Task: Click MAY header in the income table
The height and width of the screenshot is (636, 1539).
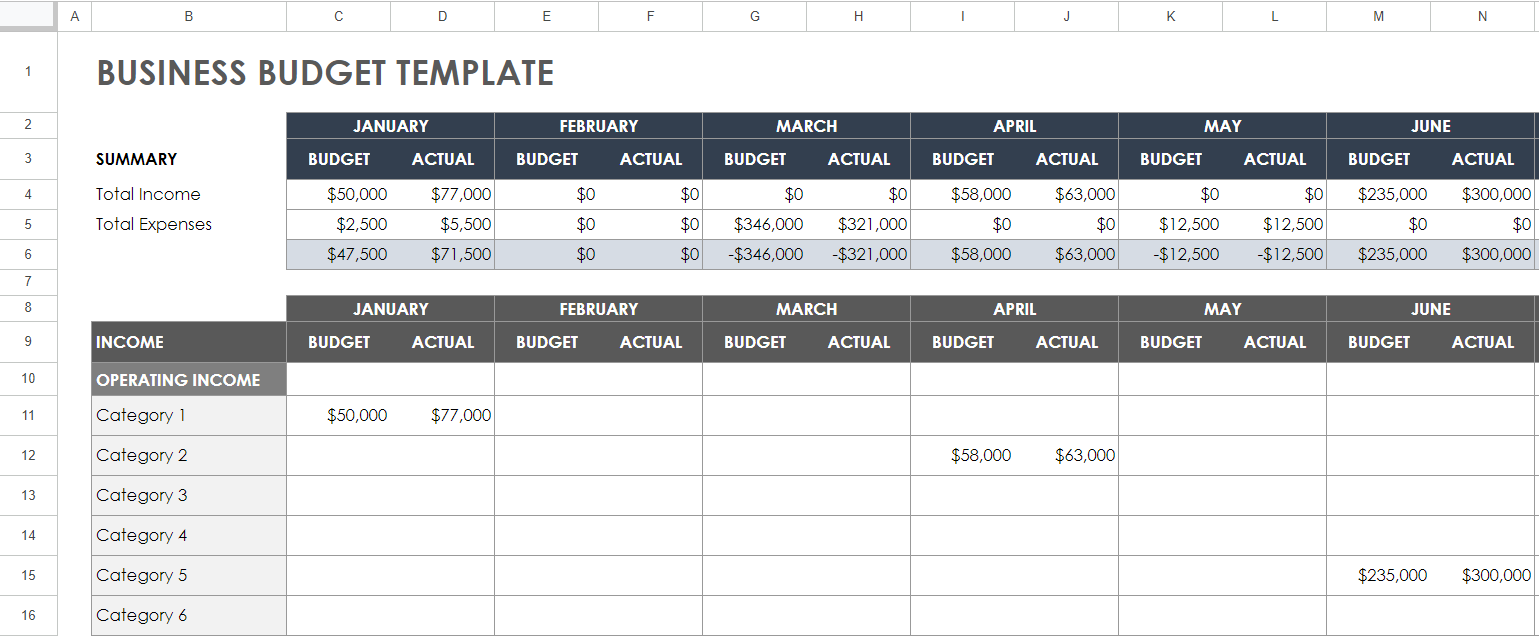Action: 1222,309
